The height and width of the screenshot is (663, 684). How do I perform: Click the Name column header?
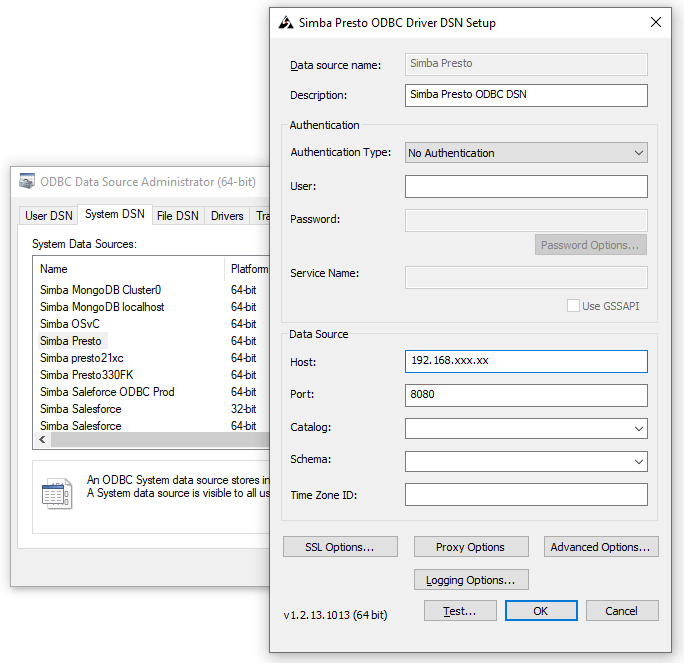(x=130, y=269)
